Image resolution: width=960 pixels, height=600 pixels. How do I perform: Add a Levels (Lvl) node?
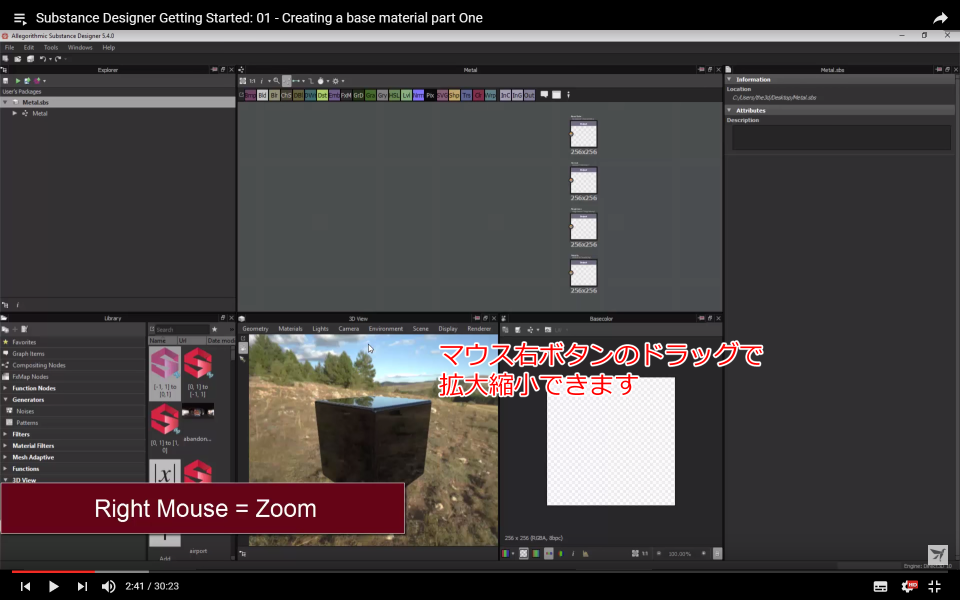pos(407,95)
